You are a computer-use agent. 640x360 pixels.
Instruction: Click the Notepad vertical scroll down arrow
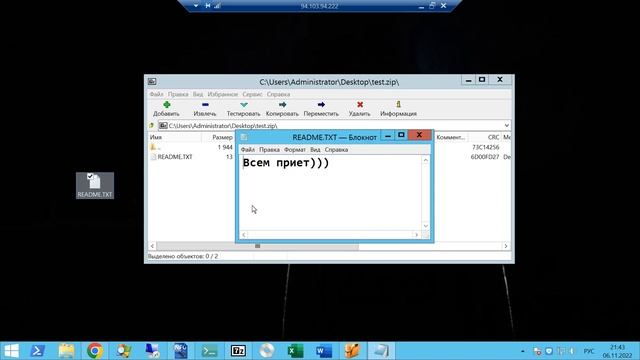pos(426,226)
